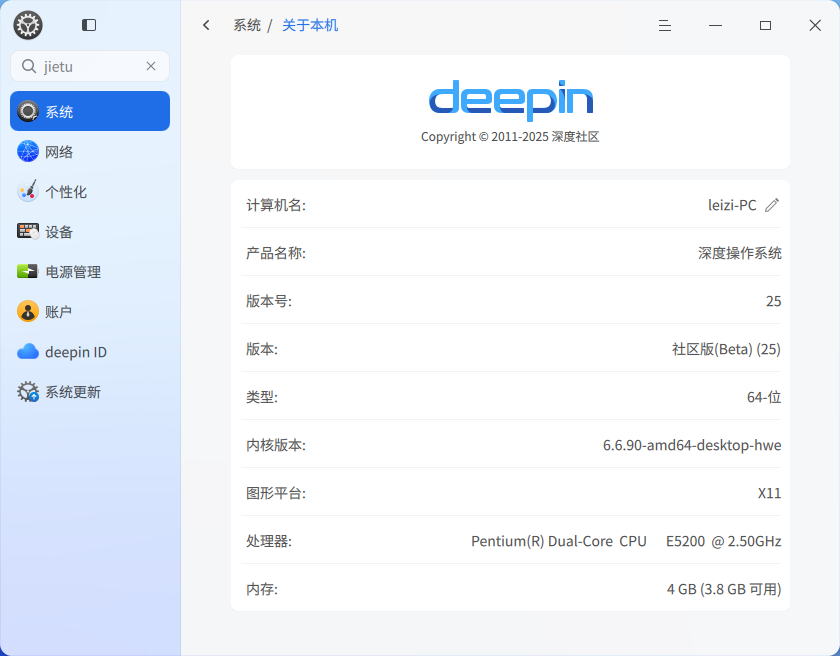
Task: Click the 图形平台 value X11
Action: (x=770, y=493)
